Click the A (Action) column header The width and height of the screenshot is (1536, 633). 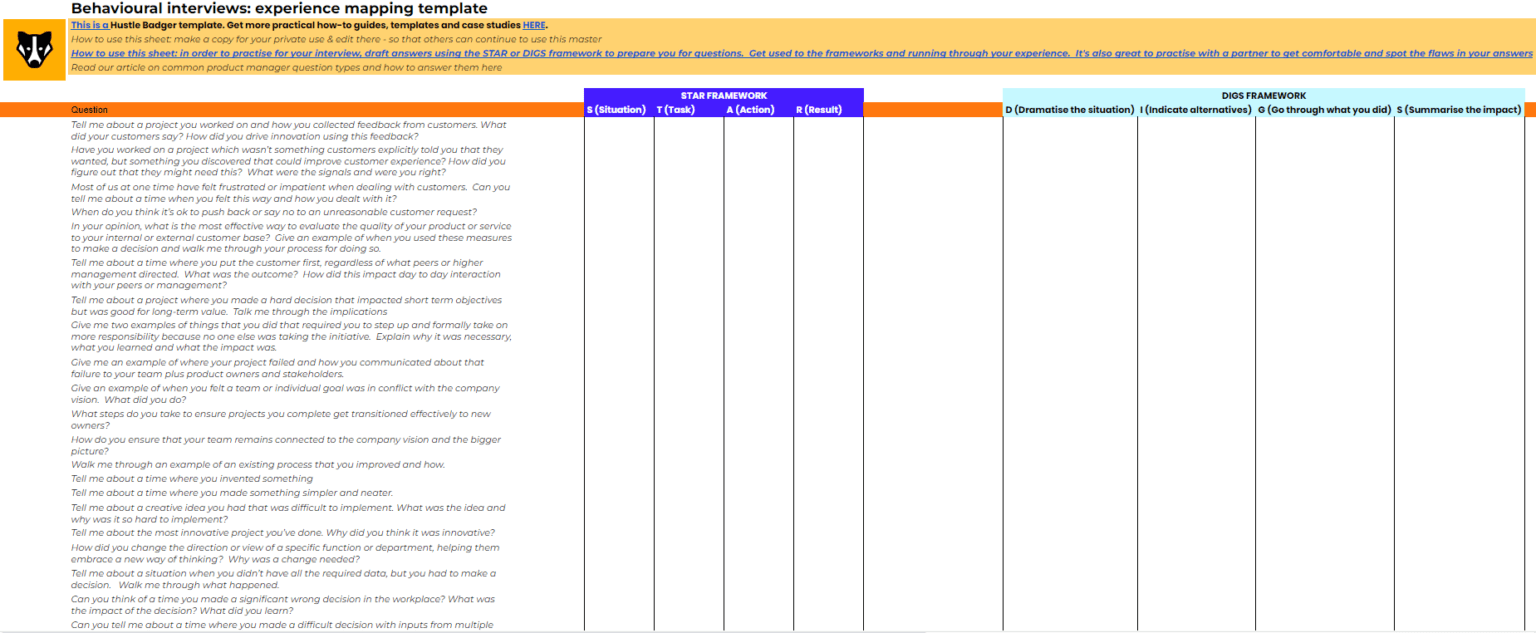(758, 110)
